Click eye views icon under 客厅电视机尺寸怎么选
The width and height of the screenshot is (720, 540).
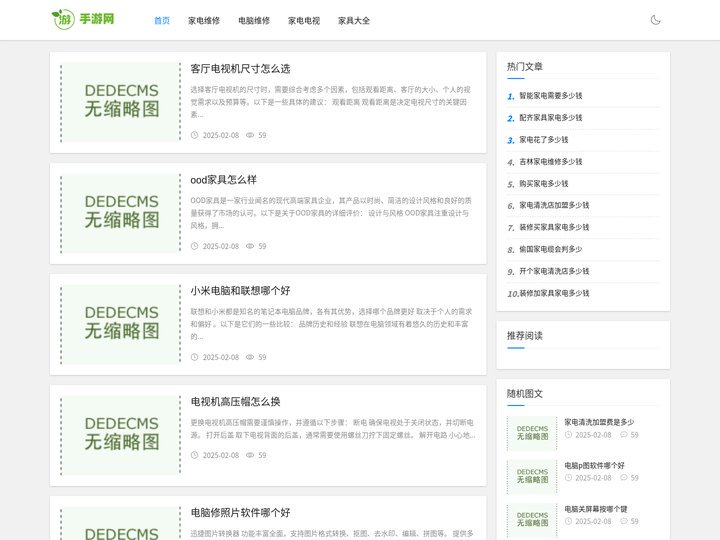click(x=250, y=135)
